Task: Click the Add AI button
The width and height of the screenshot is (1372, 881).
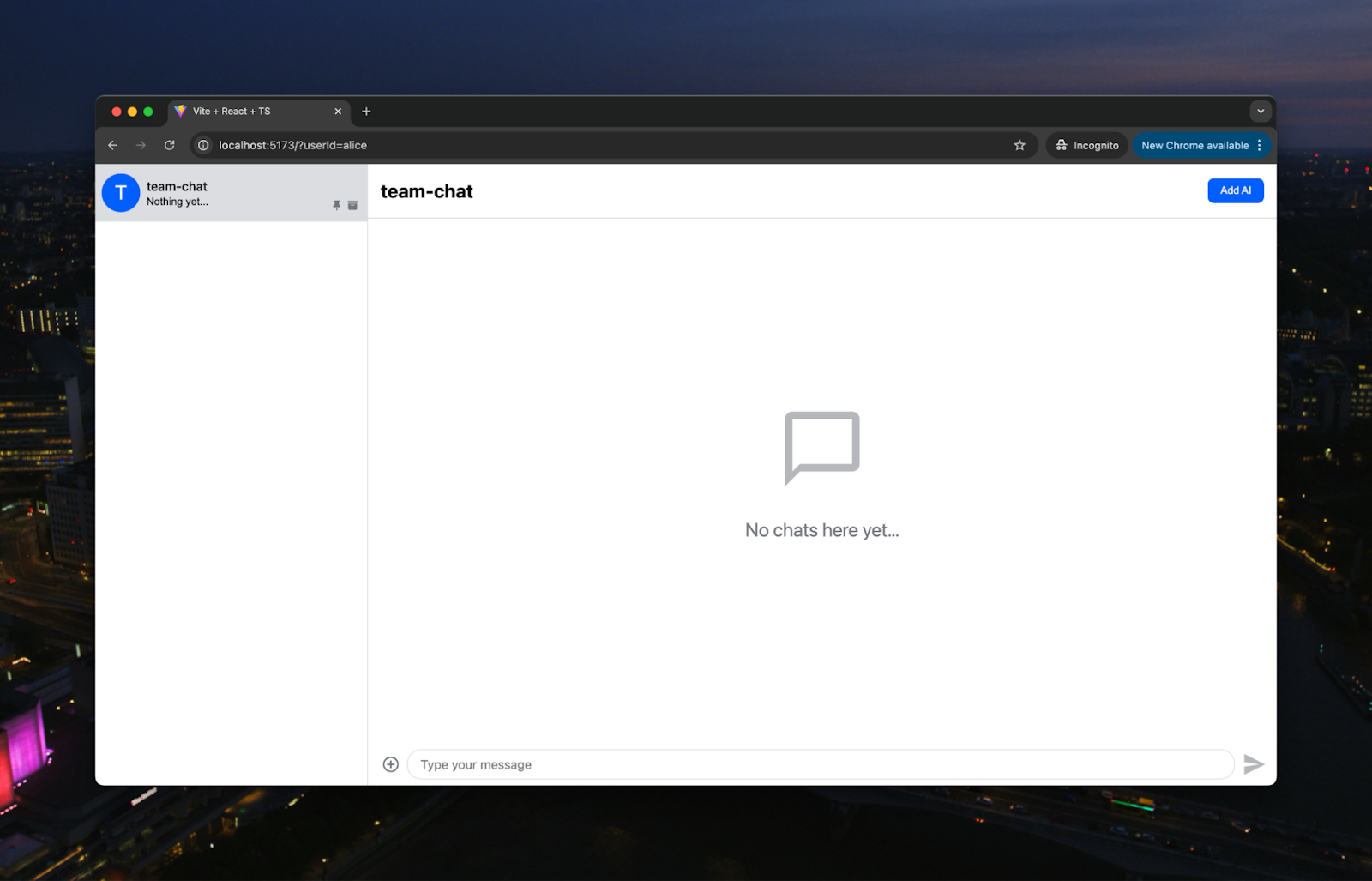Action: pos(1235,190)
